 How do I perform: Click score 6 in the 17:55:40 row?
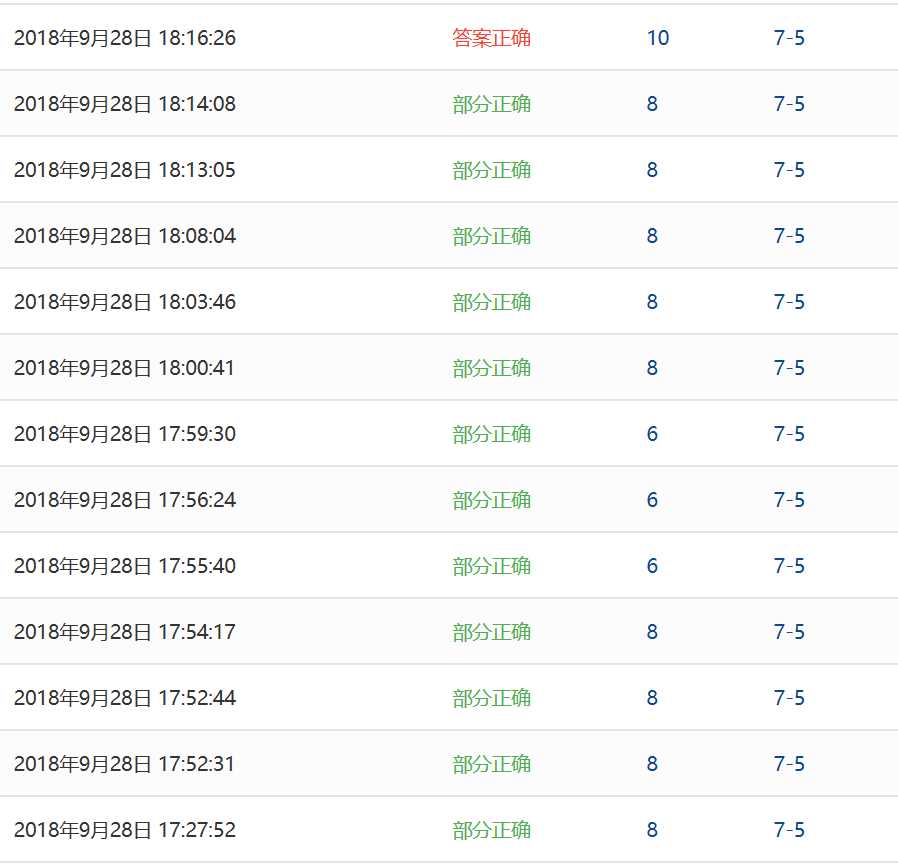[652, 566]
